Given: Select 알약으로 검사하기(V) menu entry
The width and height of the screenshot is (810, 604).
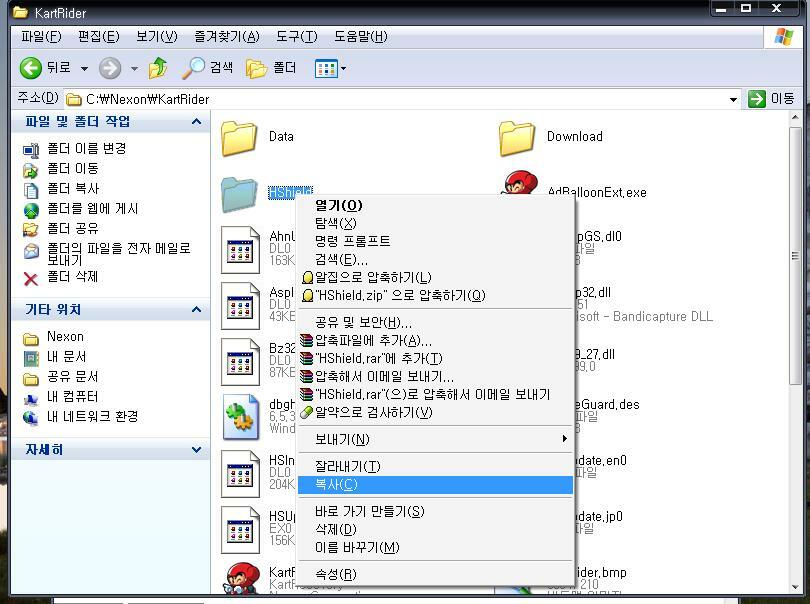Looking at the screenshot, I should click(435, 412).
